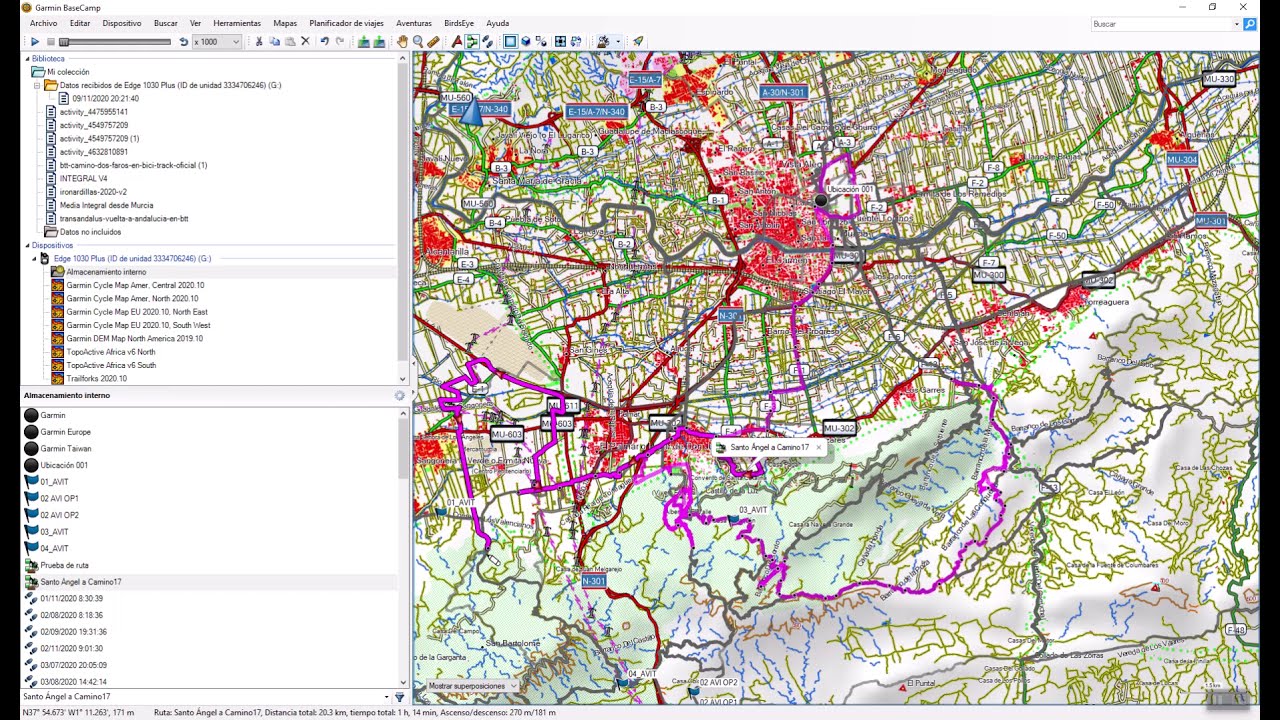Open the BirdsEye menu
The image size is (1280, 720).
tap(459, 23)
